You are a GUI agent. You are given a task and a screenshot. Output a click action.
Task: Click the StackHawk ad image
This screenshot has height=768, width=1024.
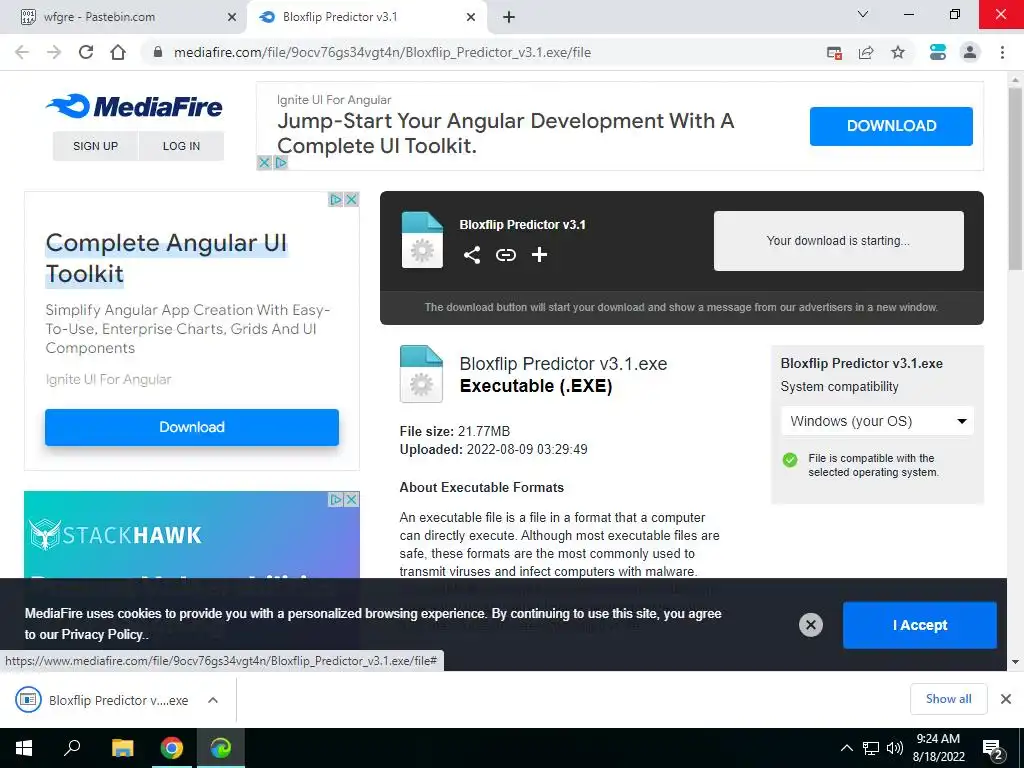pyautogui.click(x=192, y=534)
